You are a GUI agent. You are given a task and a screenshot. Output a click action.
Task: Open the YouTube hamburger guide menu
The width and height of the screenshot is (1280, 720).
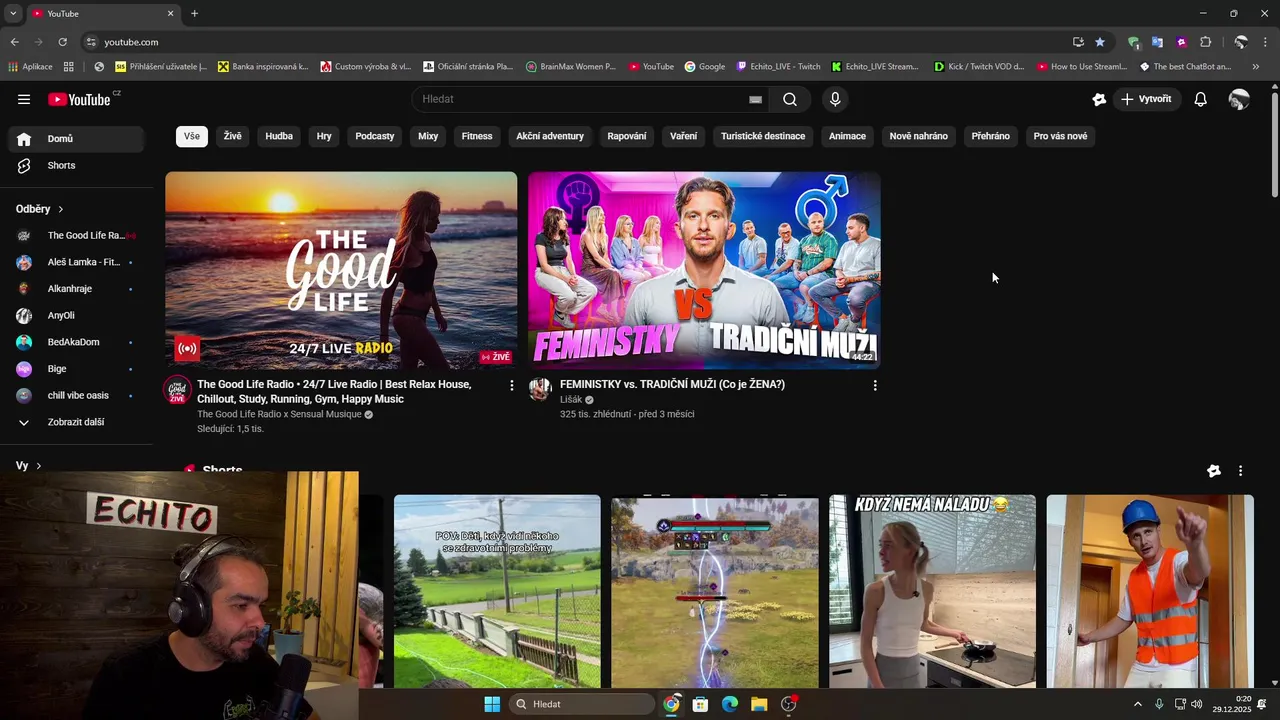(24, 99)
